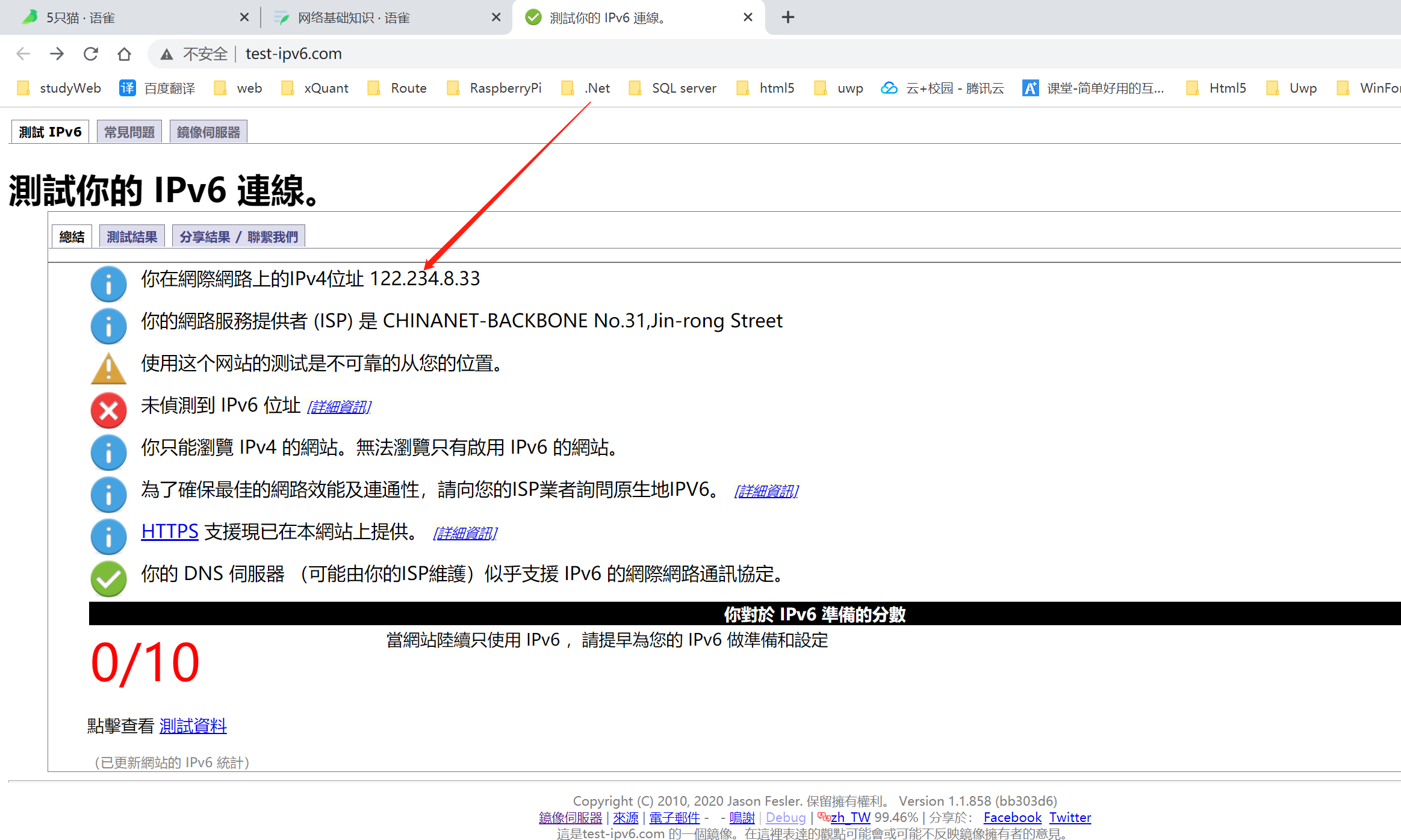The width and height of the screenshot is (1401, 840).
Task: Open the 云+校园 - 腾讯云 bookmark
Action: (x=942, y=88)
